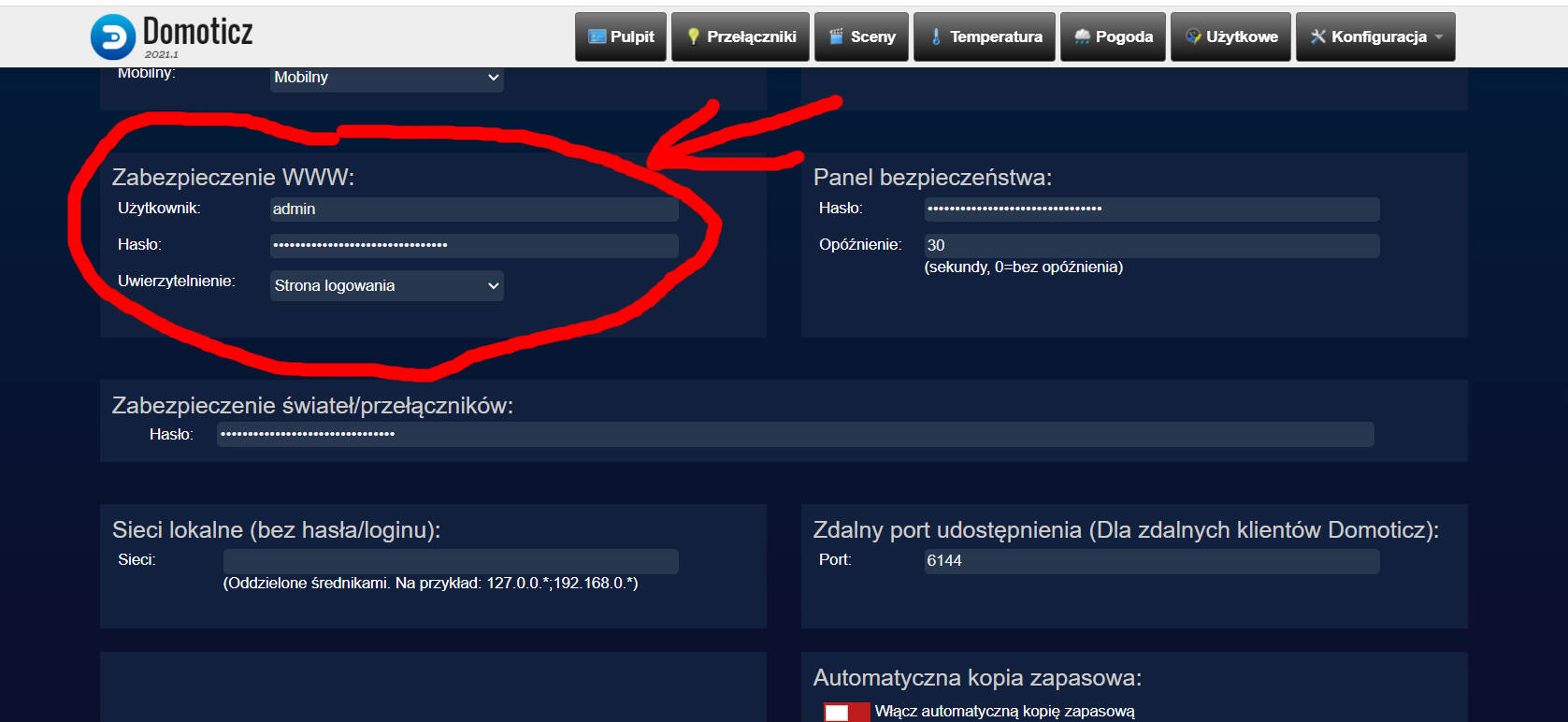The image size is (1568, 722).
Task: Click the Użytkowe utility icon
Action: 1193,36
